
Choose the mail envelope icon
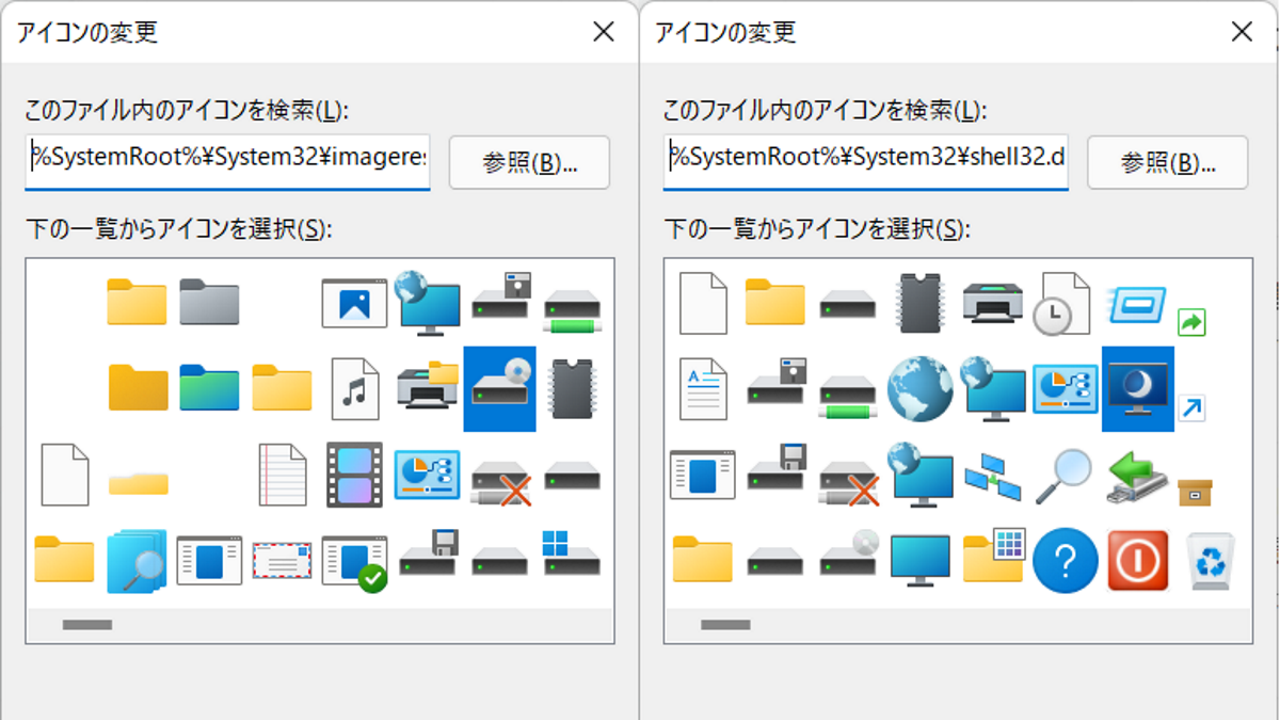coord(282,561)
